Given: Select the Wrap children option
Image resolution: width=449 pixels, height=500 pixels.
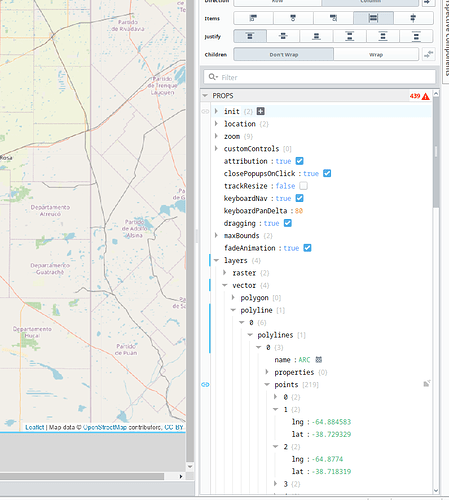Looking at the screenshot, I should click(376, 54).
